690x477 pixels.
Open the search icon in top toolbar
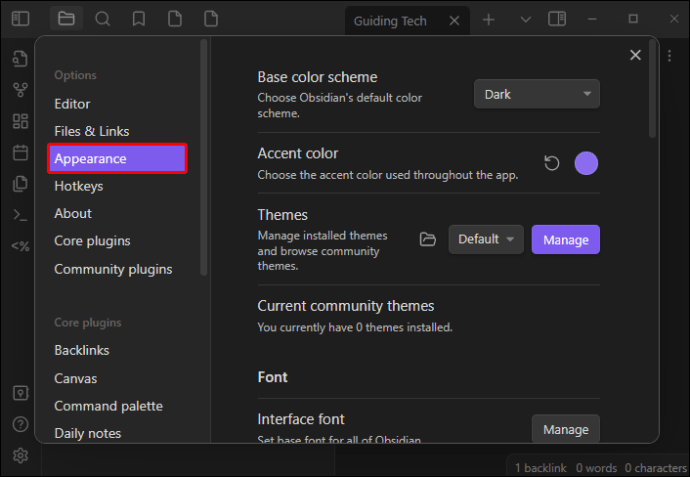click(103, 19)
